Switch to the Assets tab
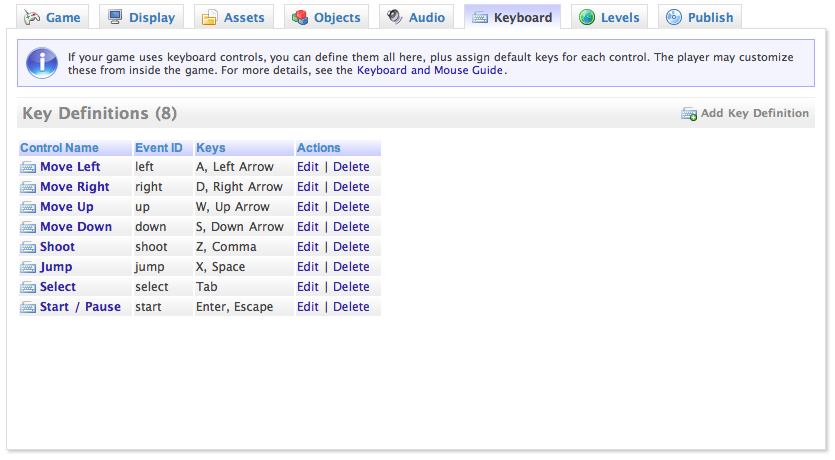This screenshot has height=460, width=835. click(x=234, y=17)
